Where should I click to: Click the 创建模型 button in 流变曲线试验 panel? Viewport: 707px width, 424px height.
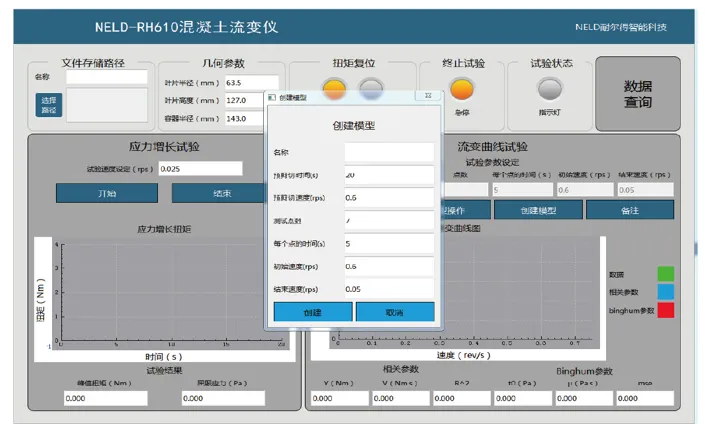[x=539, y=210]
